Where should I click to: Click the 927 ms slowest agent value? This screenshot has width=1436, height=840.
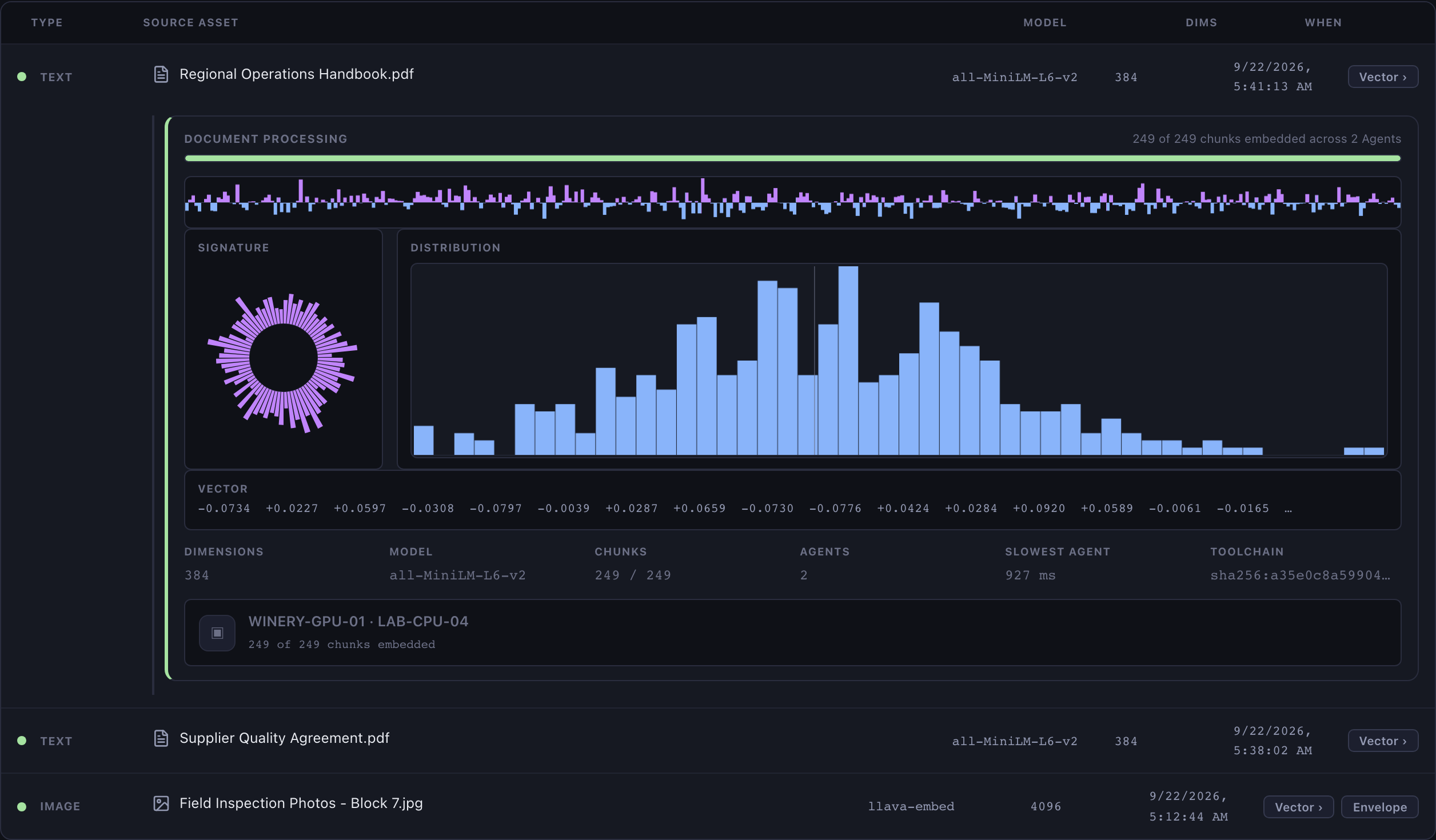point(1030,575)
